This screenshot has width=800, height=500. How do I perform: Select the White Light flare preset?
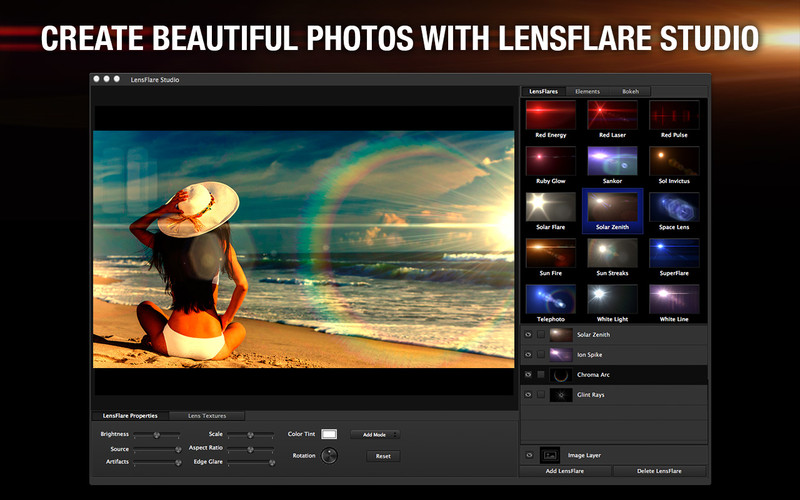click(612, 299)
